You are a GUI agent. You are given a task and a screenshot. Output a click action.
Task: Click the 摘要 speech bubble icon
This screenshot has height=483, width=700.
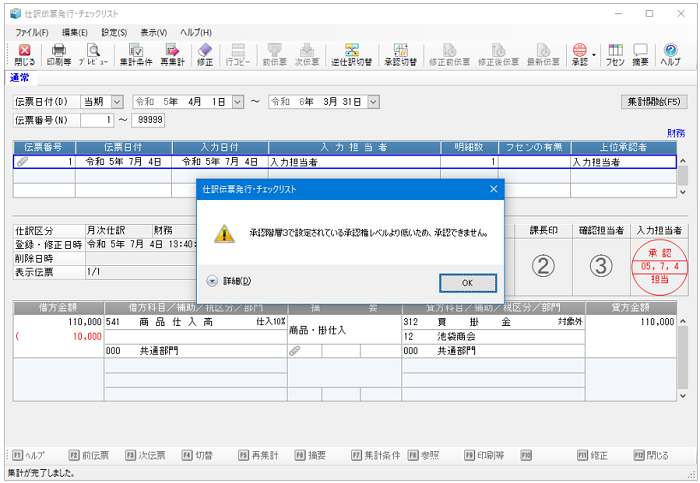[x=640, y=54]
